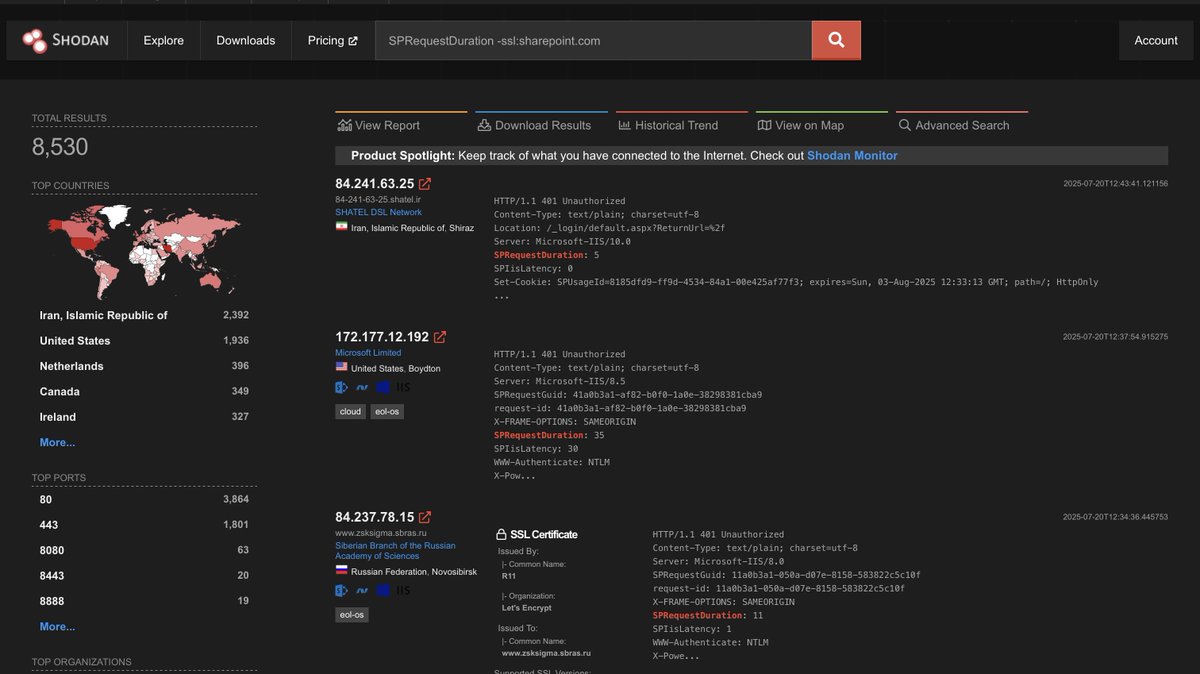Click the Download Results icon
Image resolution: width=1200 pixels, height=674 pixels.
tap(486, 125)
